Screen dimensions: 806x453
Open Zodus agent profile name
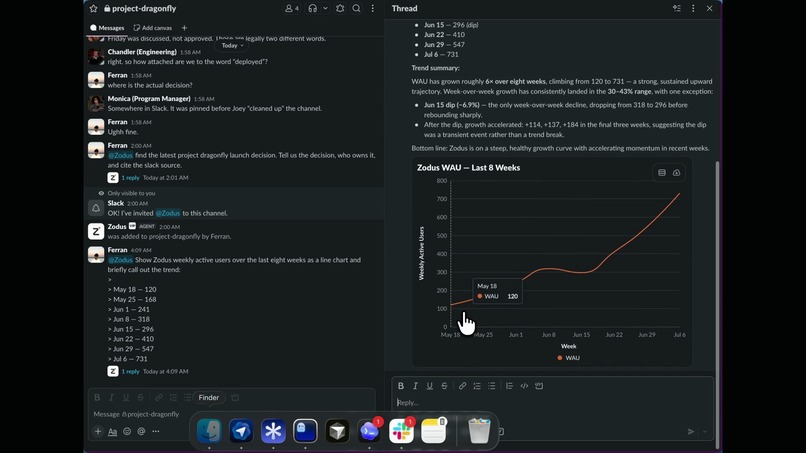click(117, 226)
